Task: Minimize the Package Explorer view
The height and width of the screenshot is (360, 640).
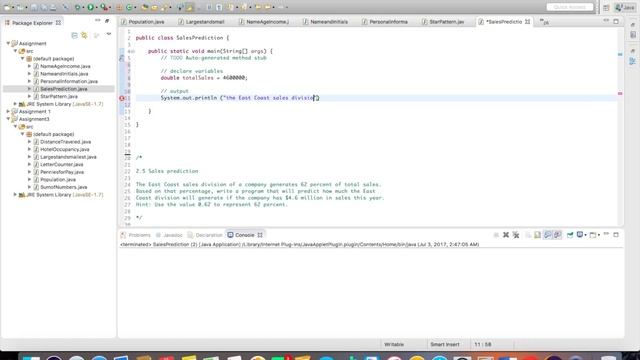Action: pyautogui.click(x=98, y=21)
